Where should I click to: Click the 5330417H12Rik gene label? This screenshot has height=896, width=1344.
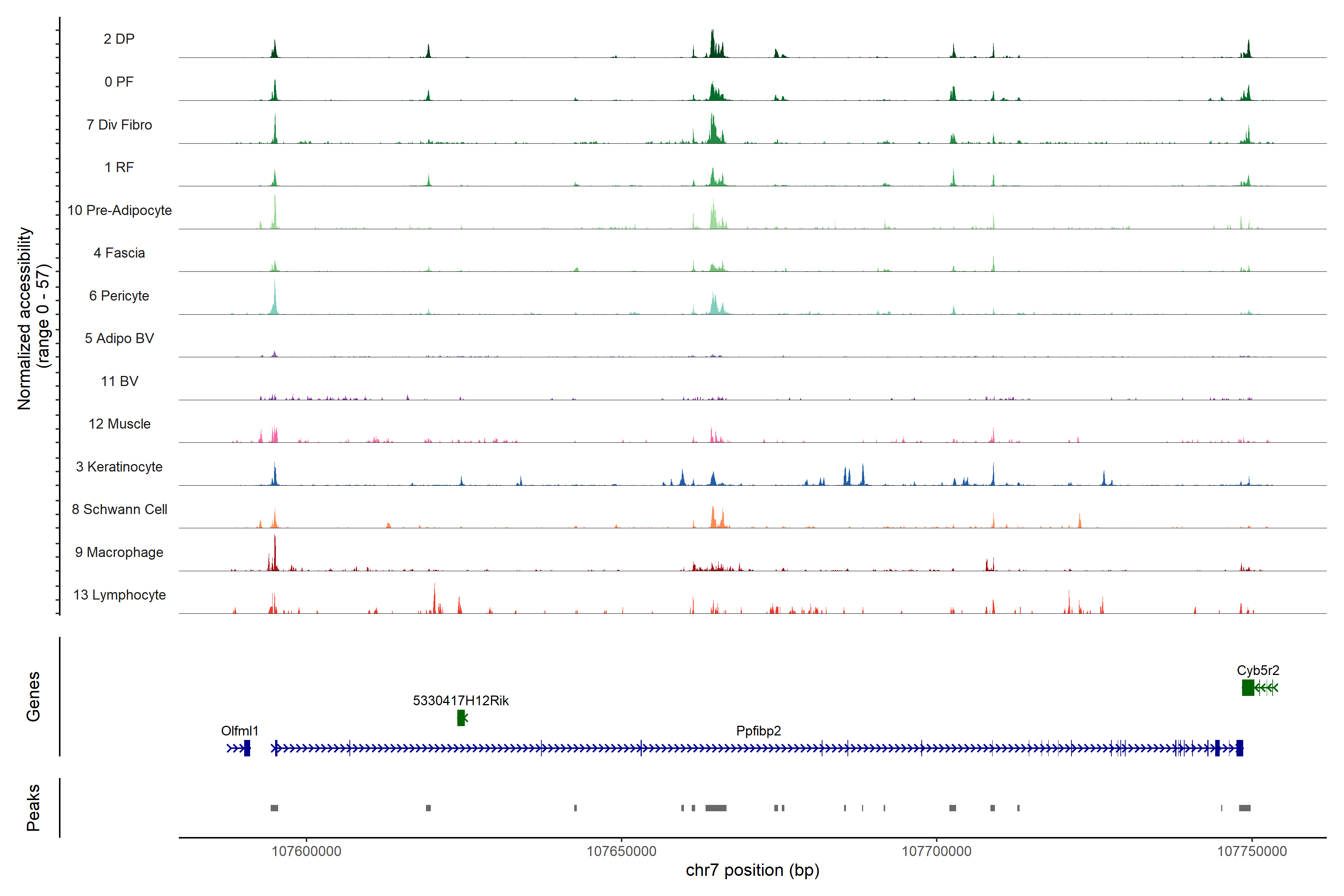coord(461,701)
